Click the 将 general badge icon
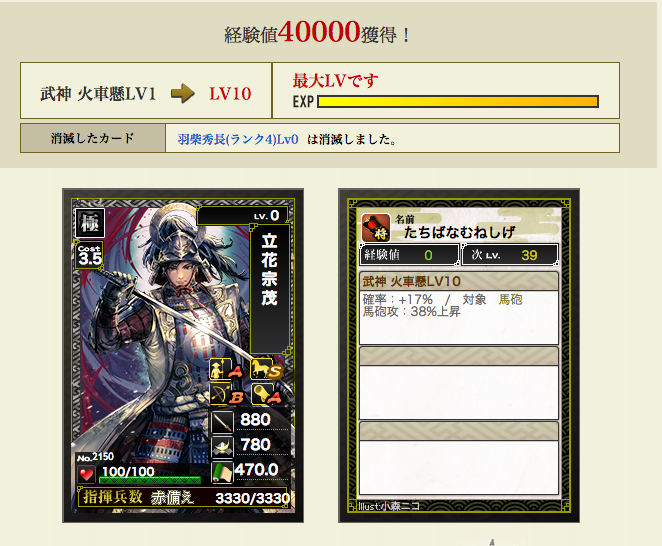Screen dimensions: 662x546 (x=376, y=228)
